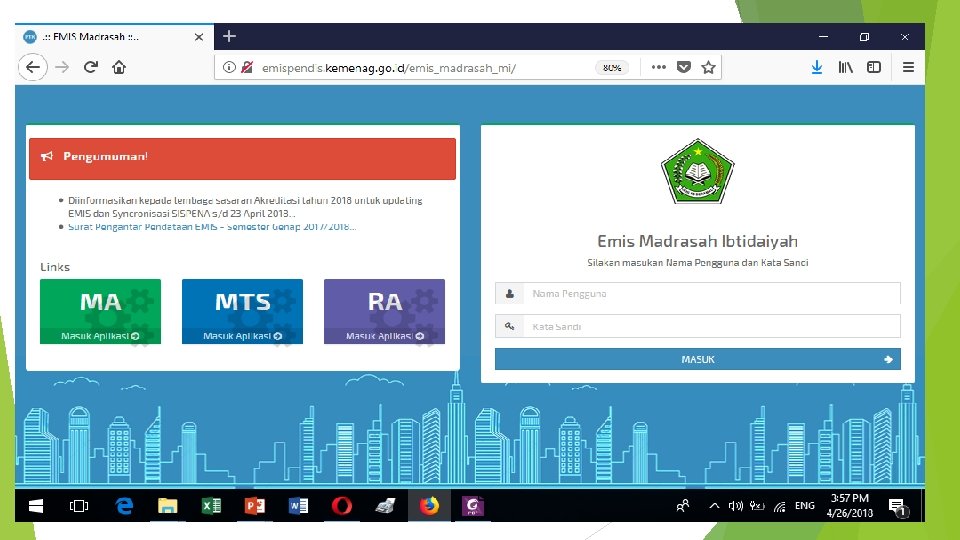Screen dimensions: 960x540
Task: Open the network status icon in the tray
Action: pyautogui.click(x=779, y=506)
